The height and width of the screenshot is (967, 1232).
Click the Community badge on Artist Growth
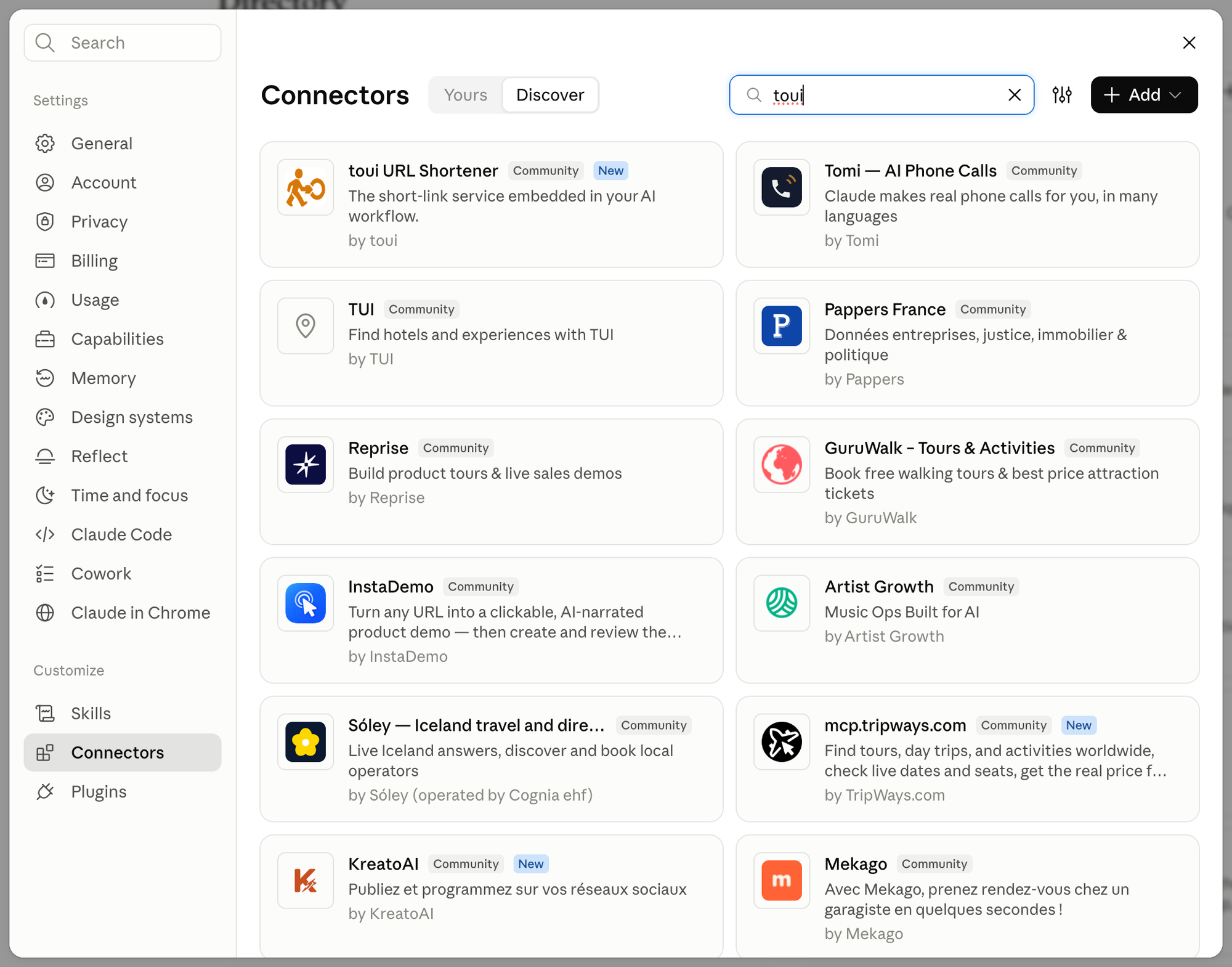tap(981, 587)
